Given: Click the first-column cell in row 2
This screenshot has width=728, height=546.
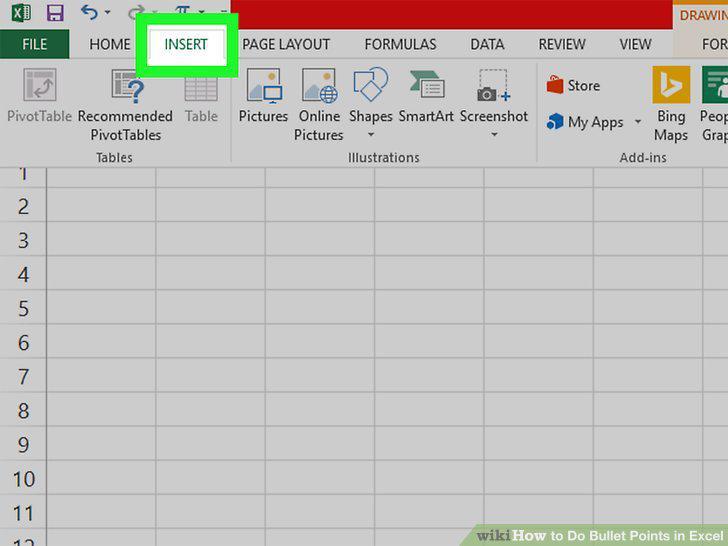Looking at the screenshot, I should 101,206.
